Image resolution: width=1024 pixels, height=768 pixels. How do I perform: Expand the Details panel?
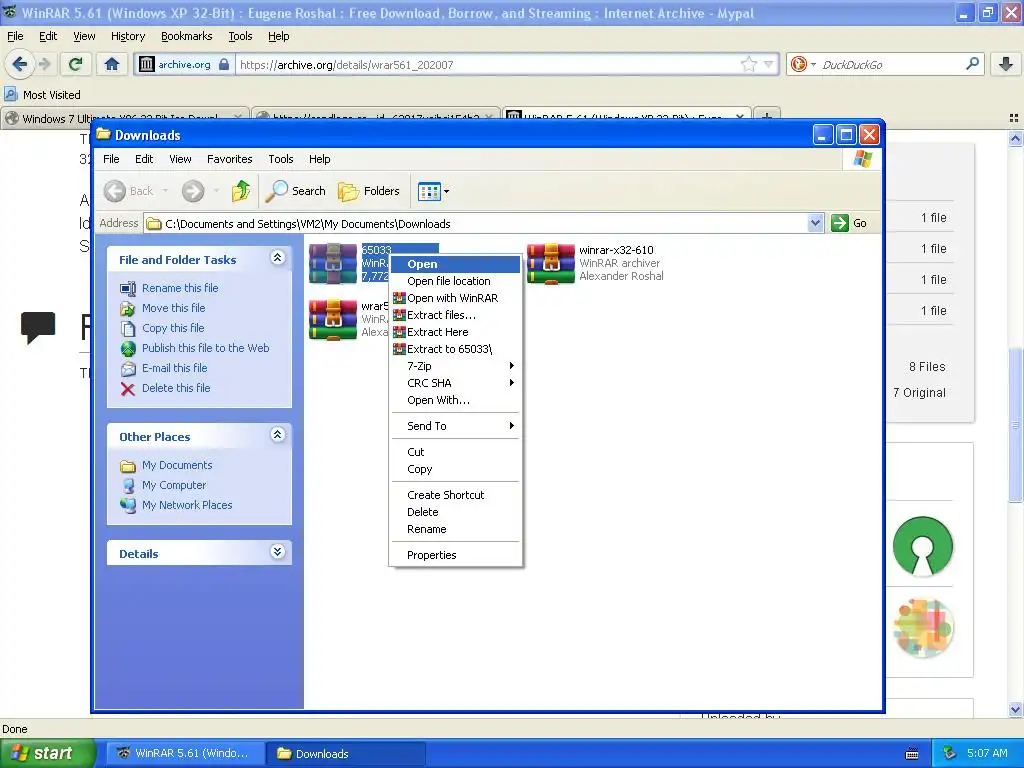[x=278, y=551]
